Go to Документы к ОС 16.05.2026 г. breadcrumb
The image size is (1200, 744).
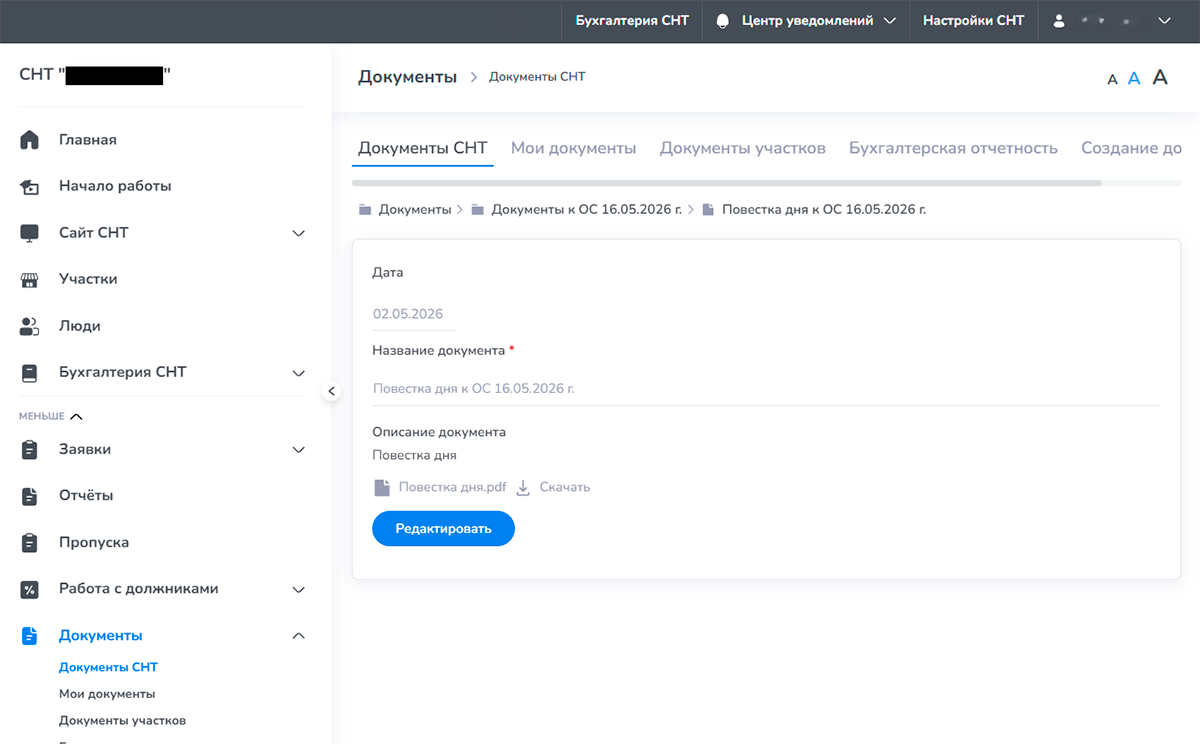(x=587, y=210)
